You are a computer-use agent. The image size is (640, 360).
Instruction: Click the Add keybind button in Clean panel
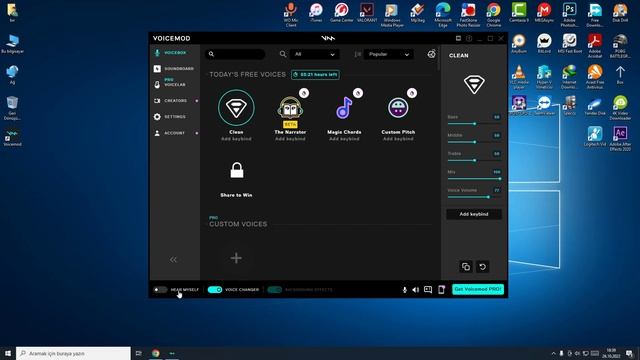(x=474, y=214)
